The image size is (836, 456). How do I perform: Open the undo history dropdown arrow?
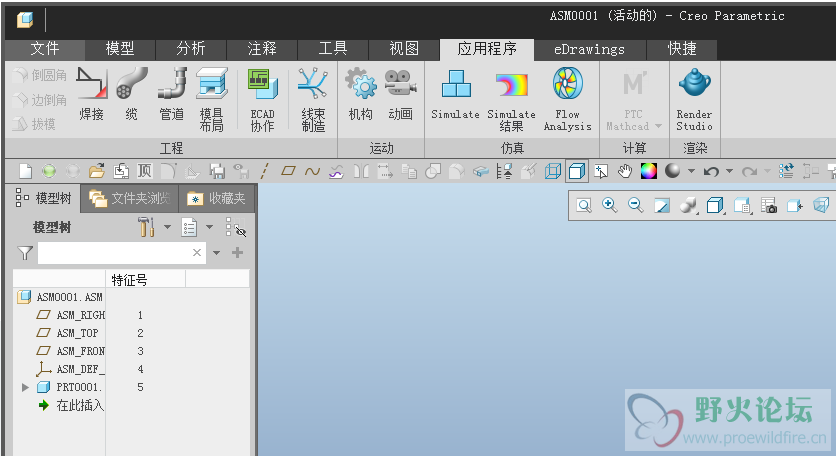[729, 171]
